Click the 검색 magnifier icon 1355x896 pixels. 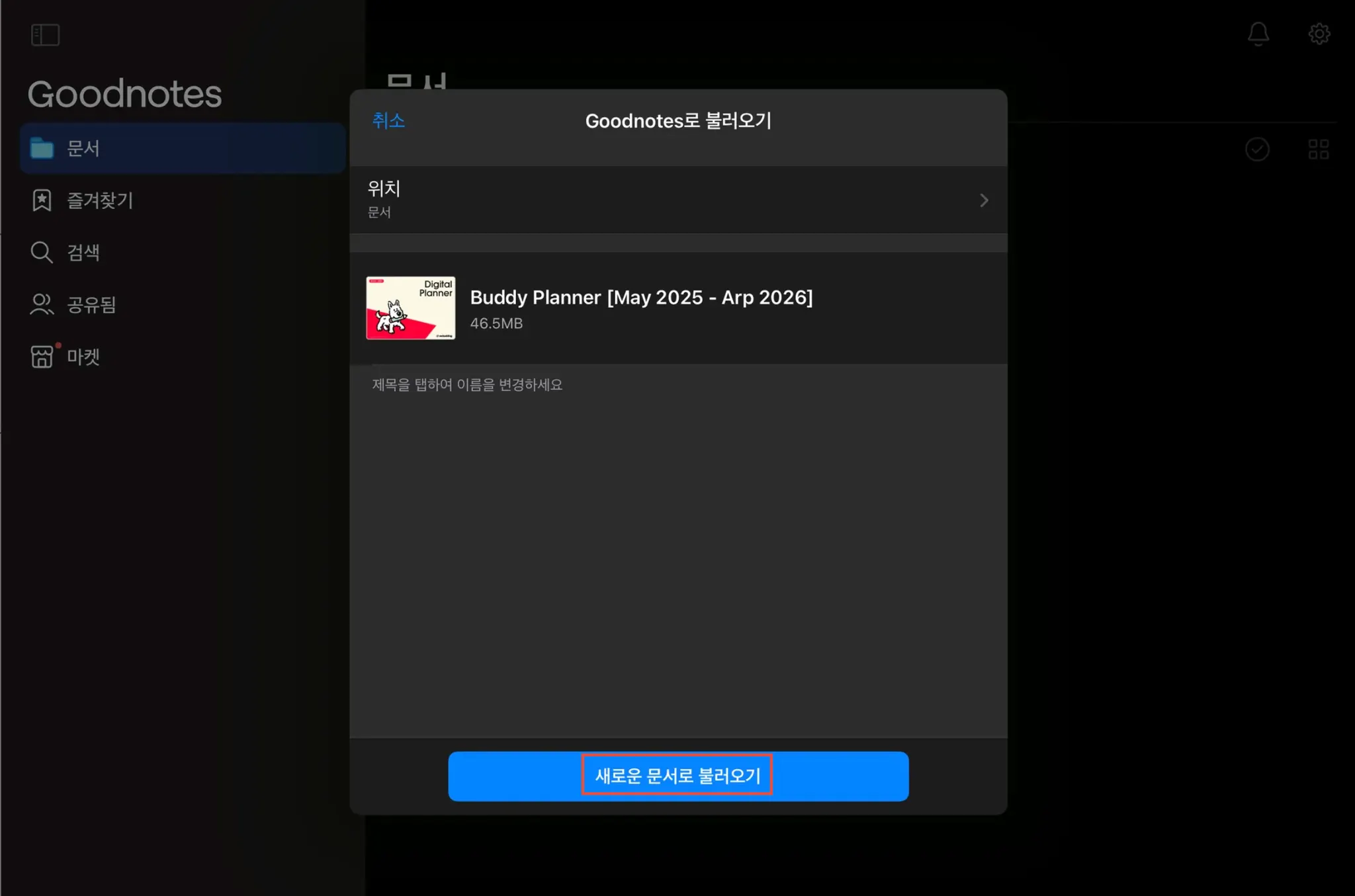[x=42, y=252]
